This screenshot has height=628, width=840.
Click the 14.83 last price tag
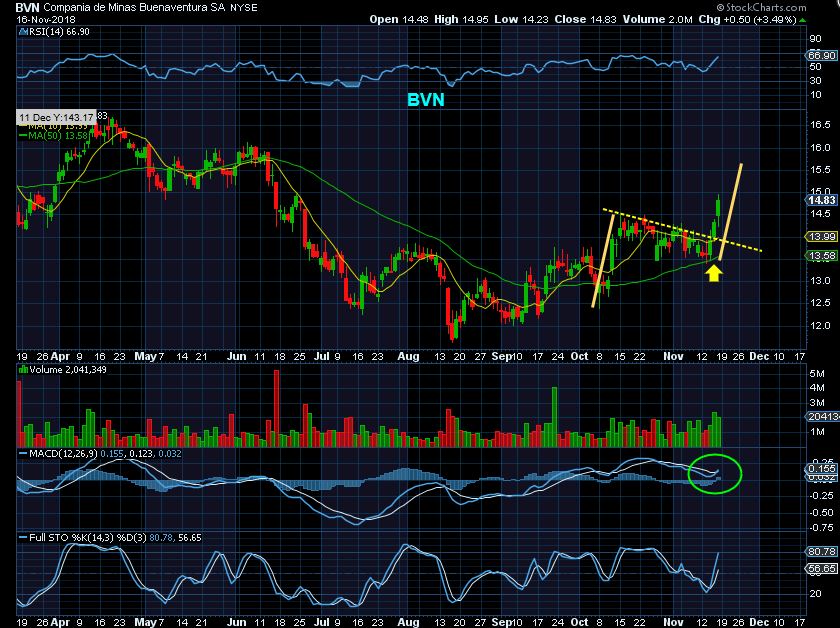point(821,200)
